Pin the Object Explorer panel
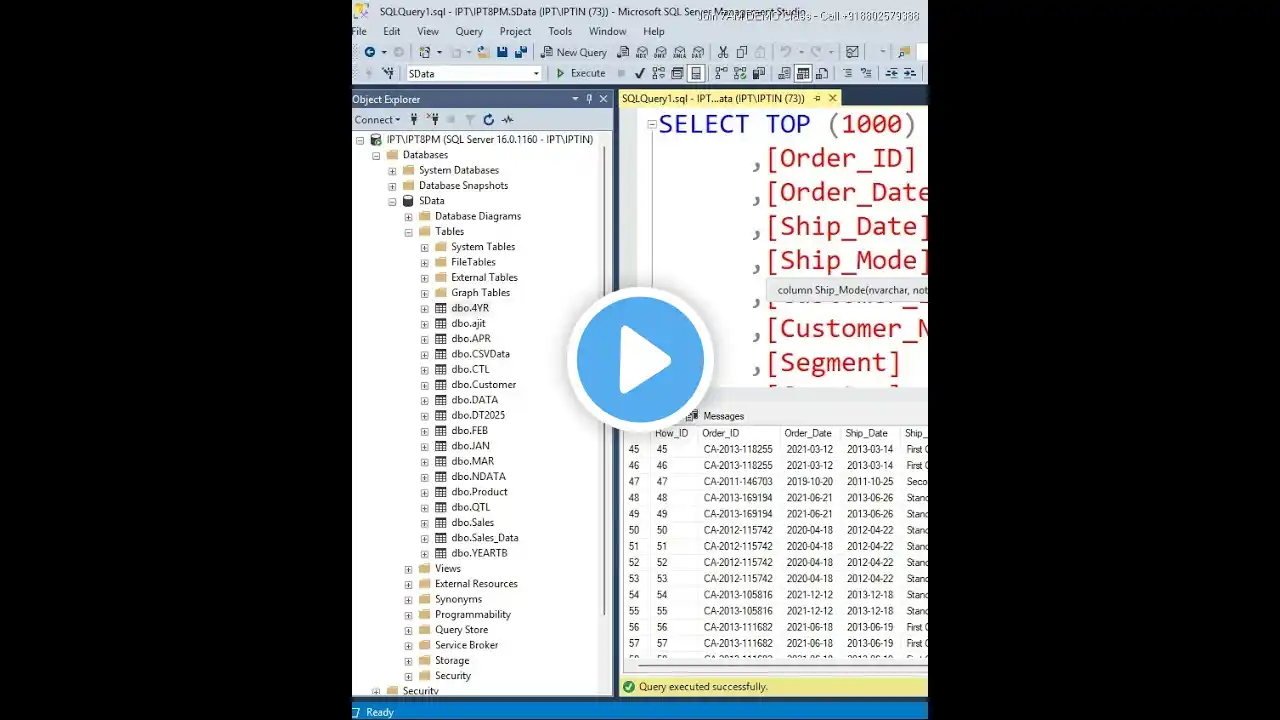1280x720 pixels. pos(589,99)
